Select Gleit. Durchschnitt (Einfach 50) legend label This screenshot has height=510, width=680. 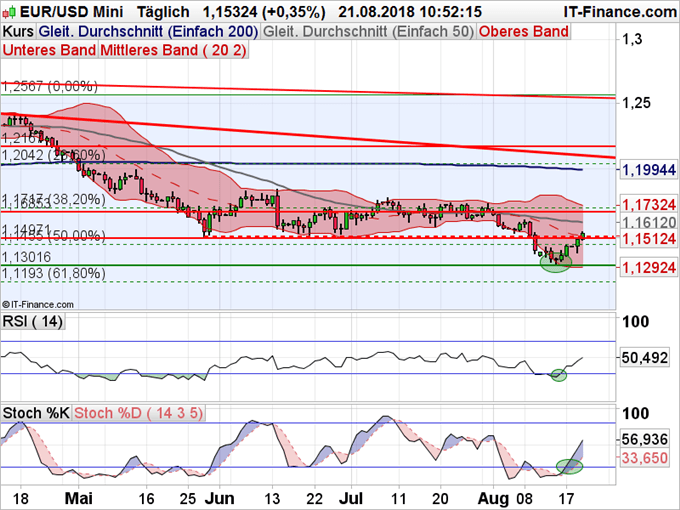tap(368, 32)
